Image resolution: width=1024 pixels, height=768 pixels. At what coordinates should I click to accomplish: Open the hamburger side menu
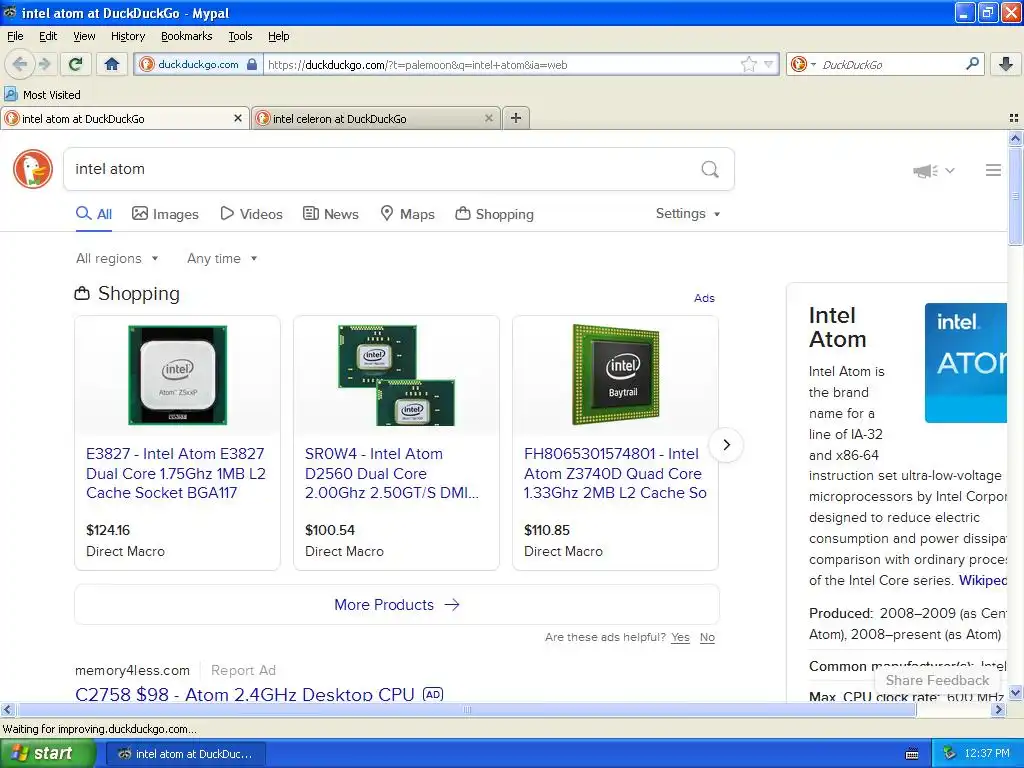[993, 170]
